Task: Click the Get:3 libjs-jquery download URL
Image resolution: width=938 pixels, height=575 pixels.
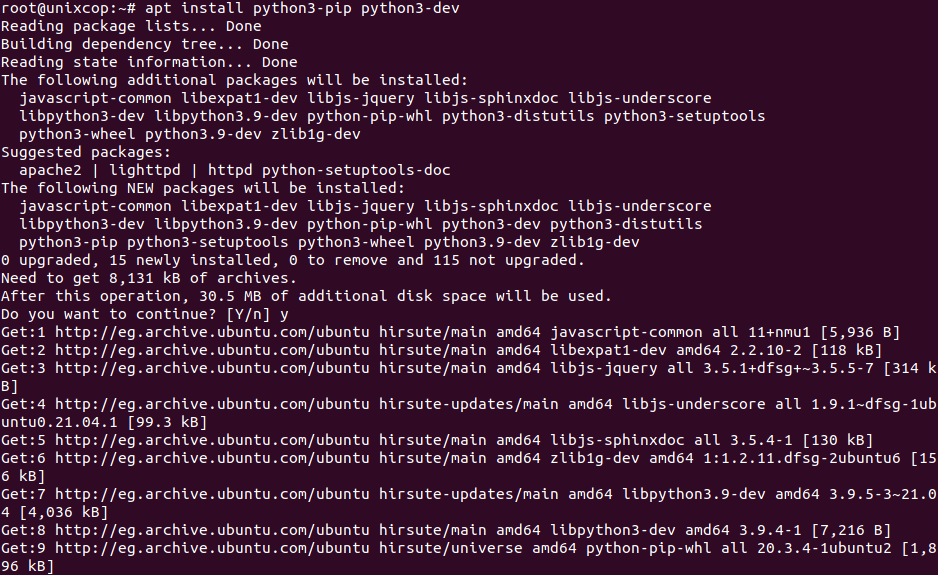Action: point(212,368)
